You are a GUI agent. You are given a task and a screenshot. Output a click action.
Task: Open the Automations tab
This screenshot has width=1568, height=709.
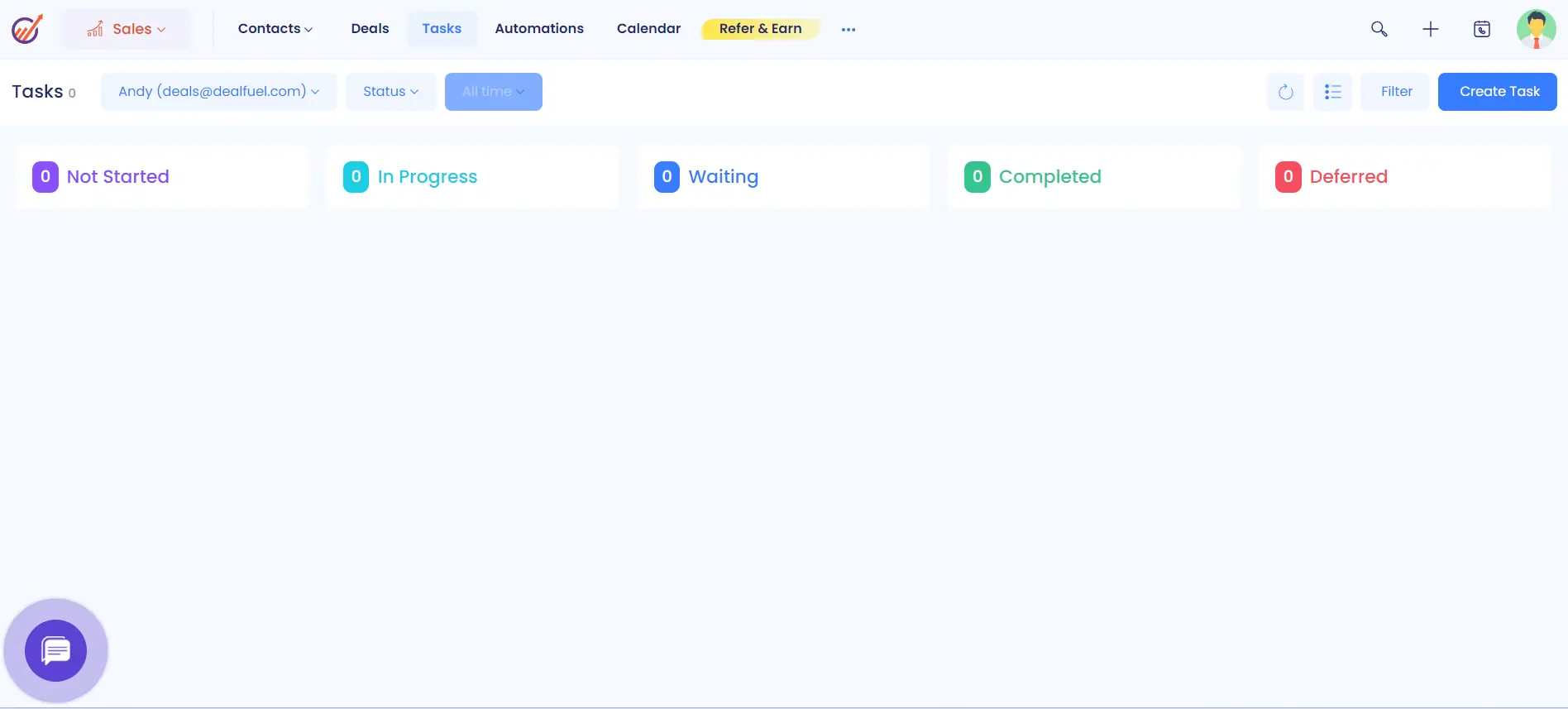(x=539, y=29)
